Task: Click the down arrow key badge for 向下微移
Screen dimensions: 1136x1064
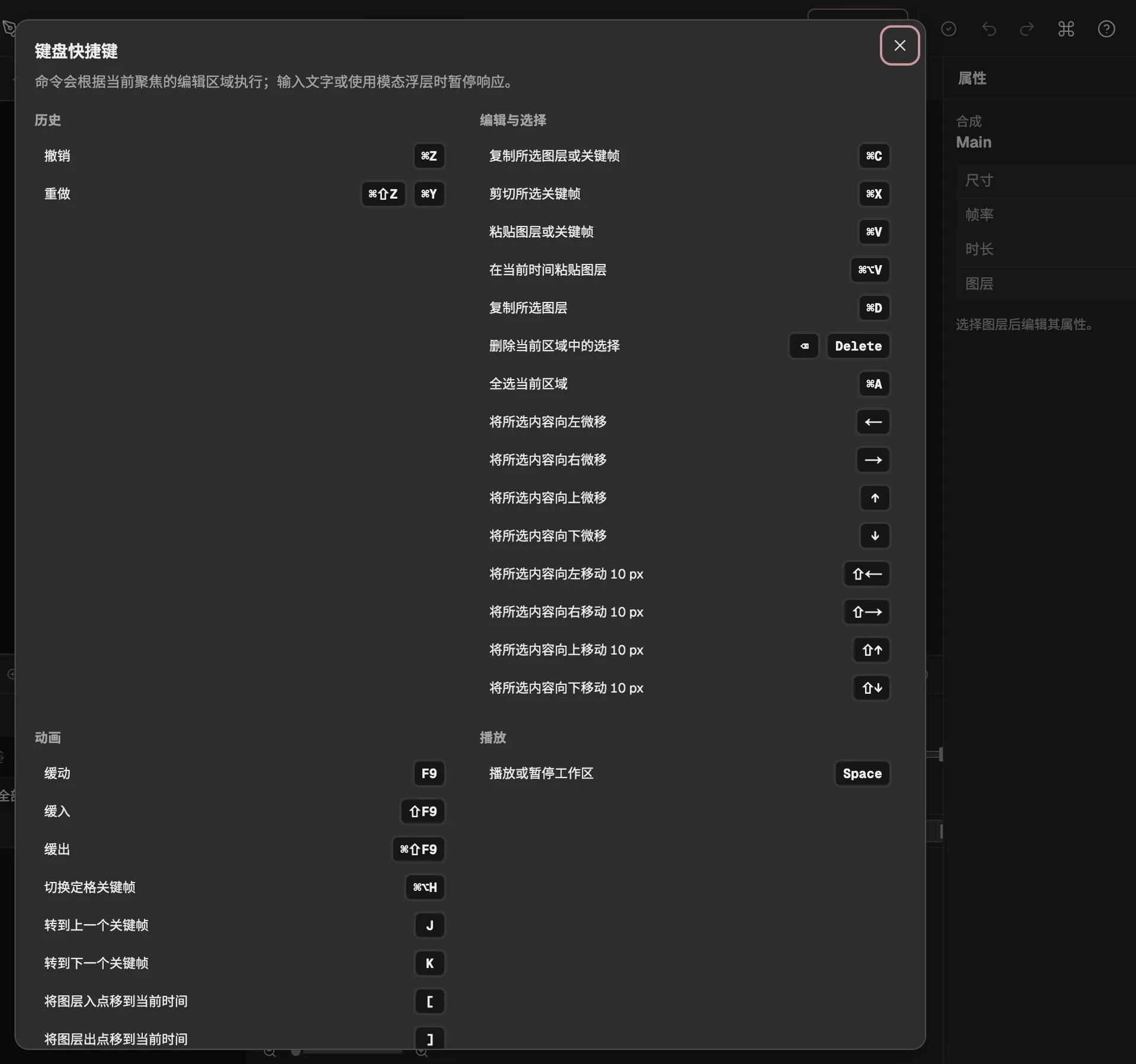Action: point(875,536)
